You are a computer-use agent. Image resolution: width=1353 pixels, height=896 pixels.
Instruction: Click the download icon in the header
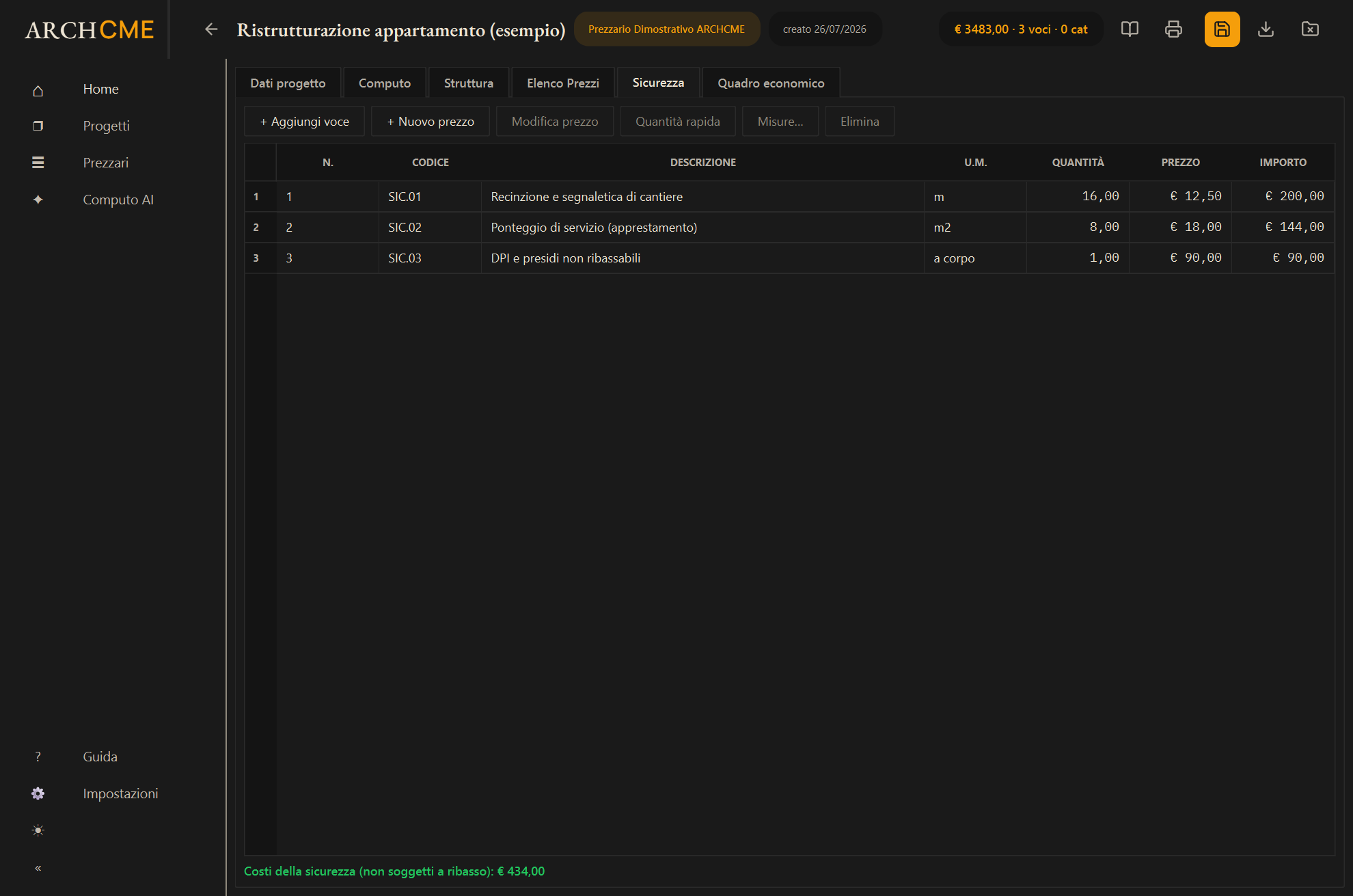(1266, 29)
